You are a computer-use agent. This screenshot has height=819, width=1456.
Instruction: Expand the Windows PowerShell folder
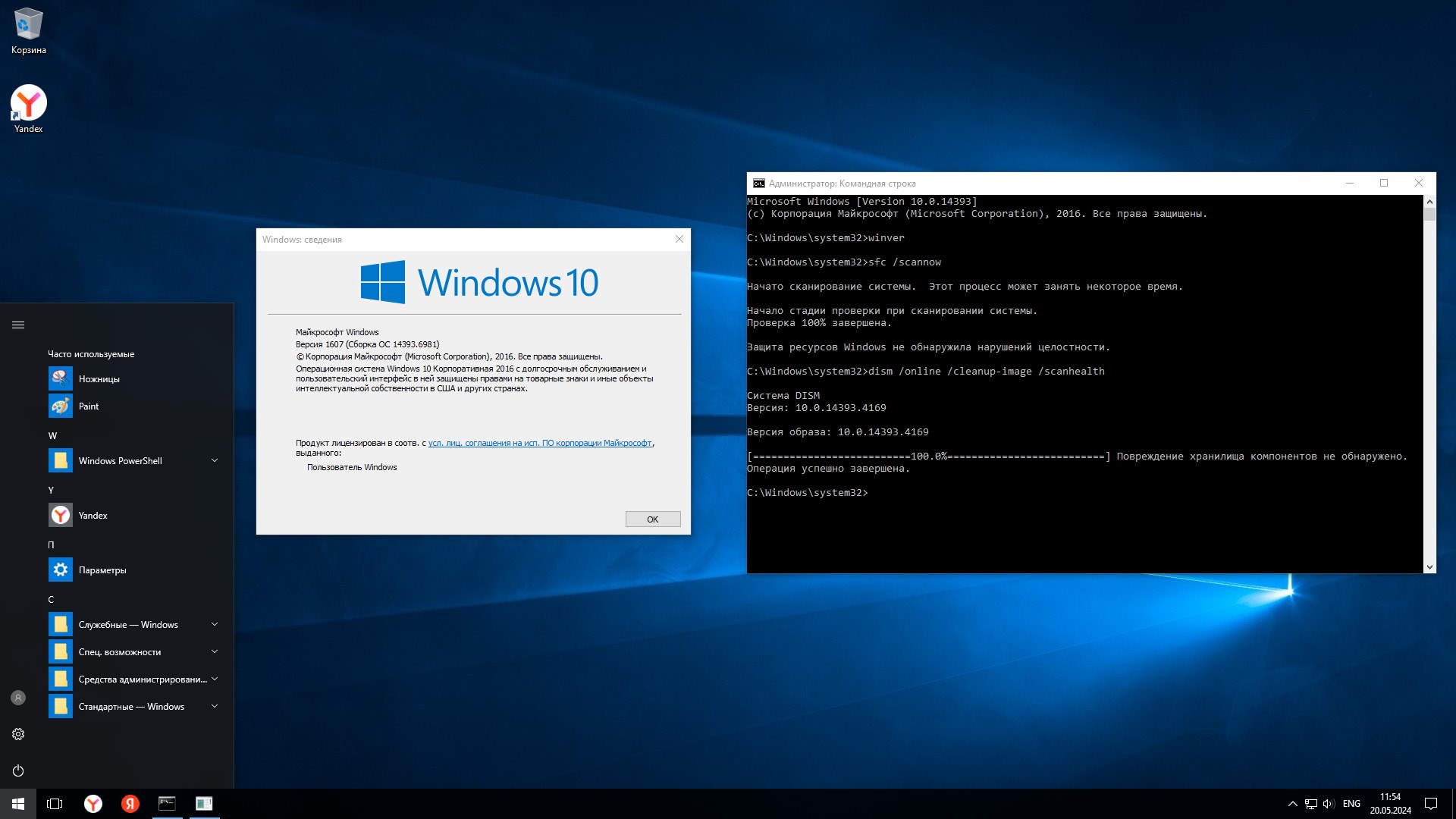click(x=214, y=460)
